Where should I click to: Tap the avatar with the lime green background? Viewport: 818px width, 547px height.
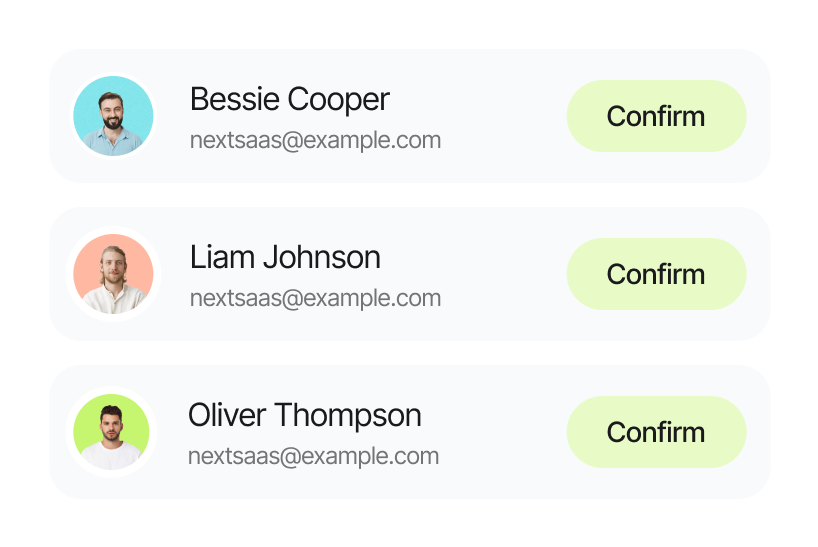(x=111, y=432)
